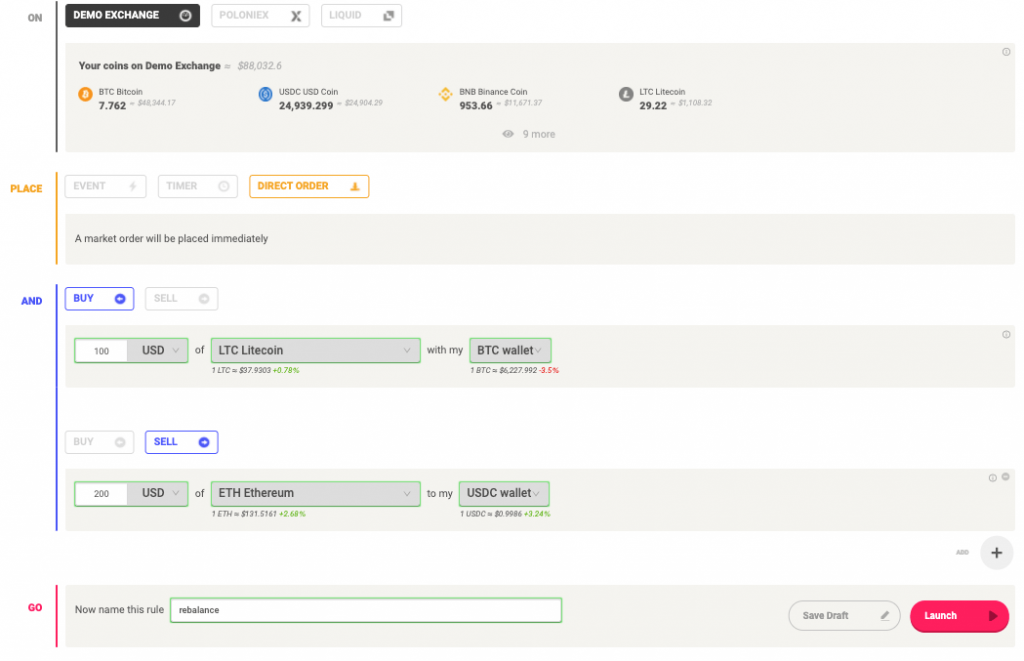
Task: Select BUY above the ETH Ethereum action
Action: pos(99,442)
